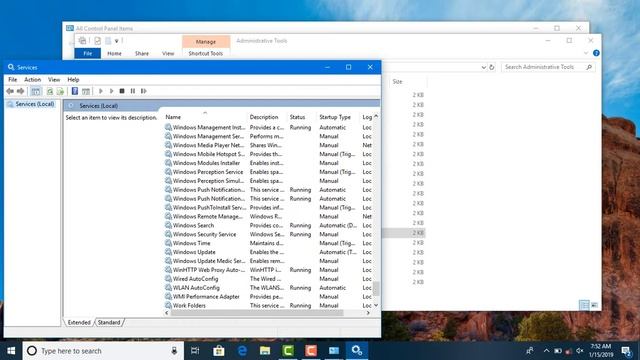The height and width of the screenshot is (360, 640).
Task: Switch to the Extended tab
Action: 79,322
